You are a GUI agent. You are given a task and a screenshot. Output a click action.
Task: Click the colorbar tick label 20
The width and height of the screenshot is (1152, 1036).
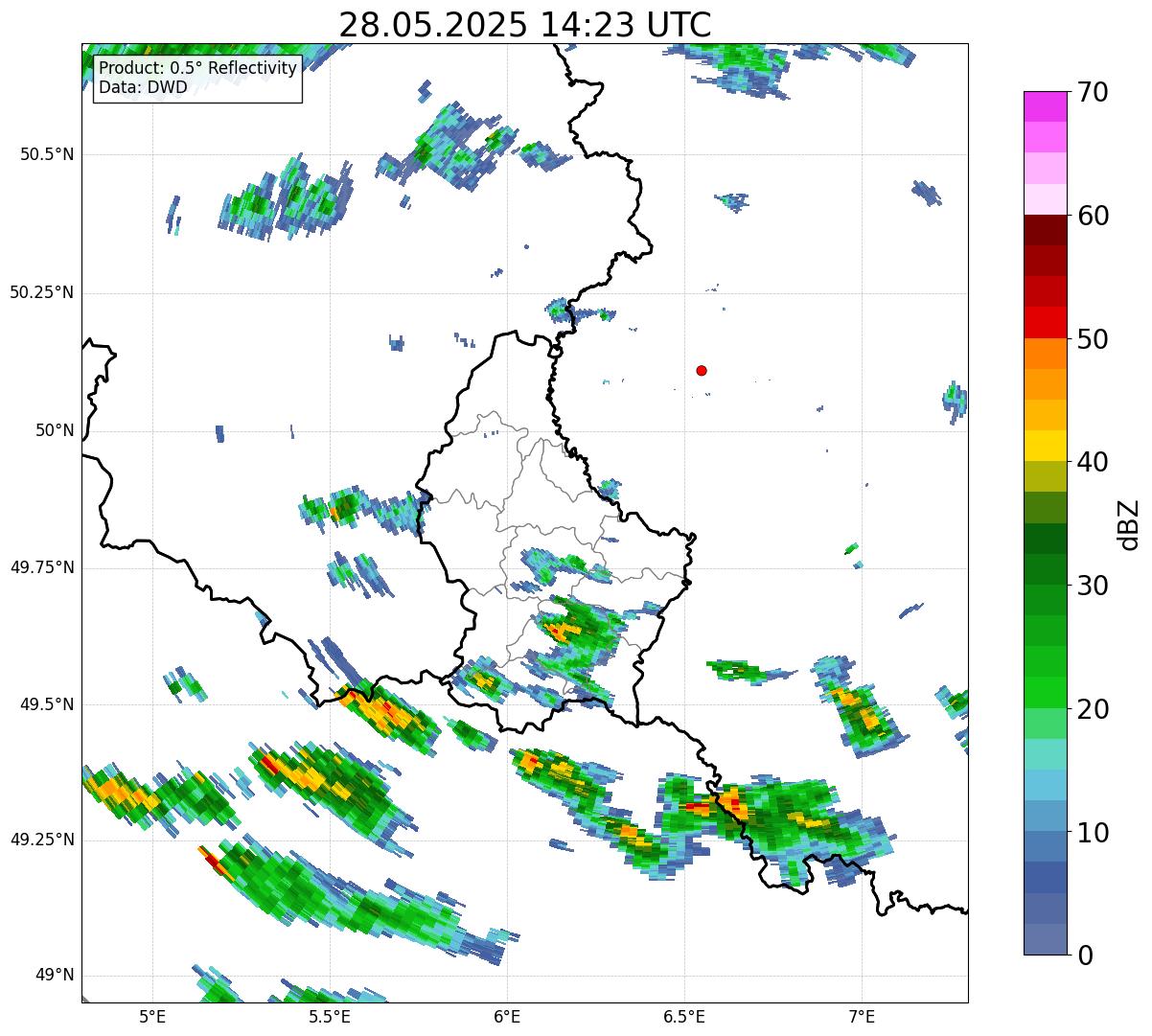coord(1093,709)
